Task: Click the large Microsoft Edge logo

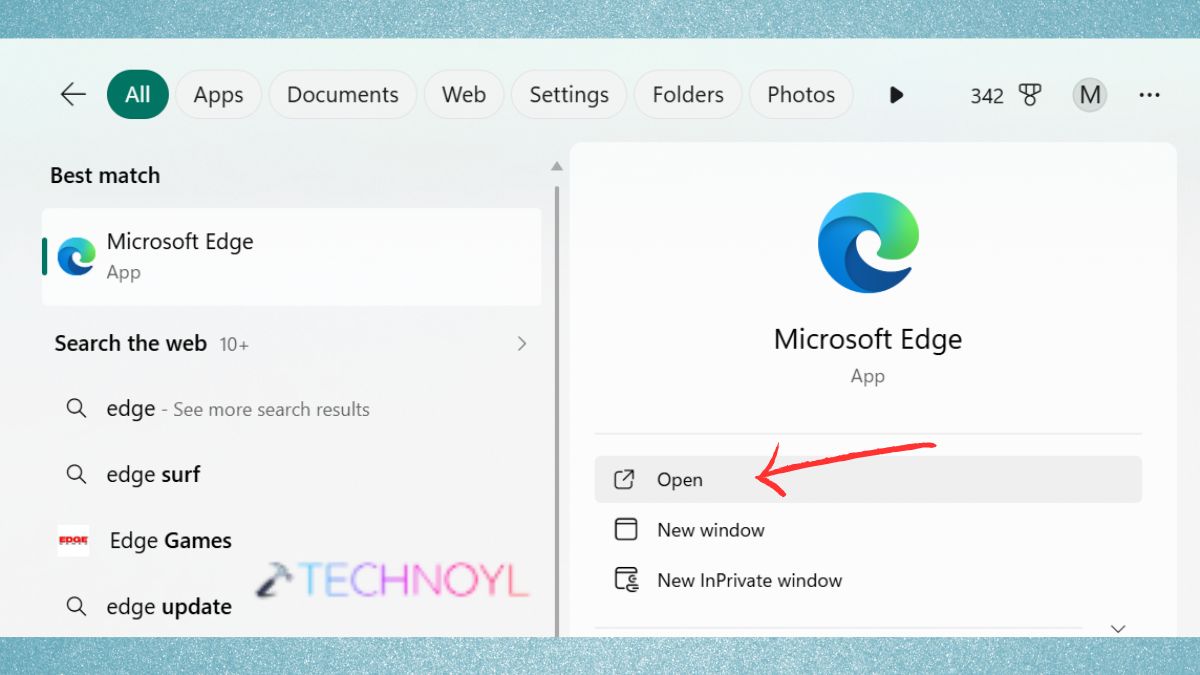Action: (x=868, y=243)
